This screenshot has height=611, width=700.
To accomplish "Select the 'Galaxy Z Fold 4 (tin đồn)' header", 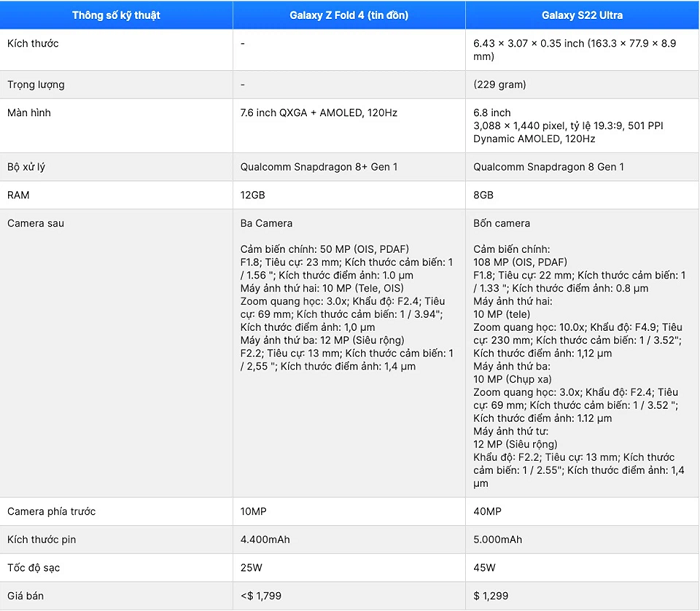I will 349,15.
